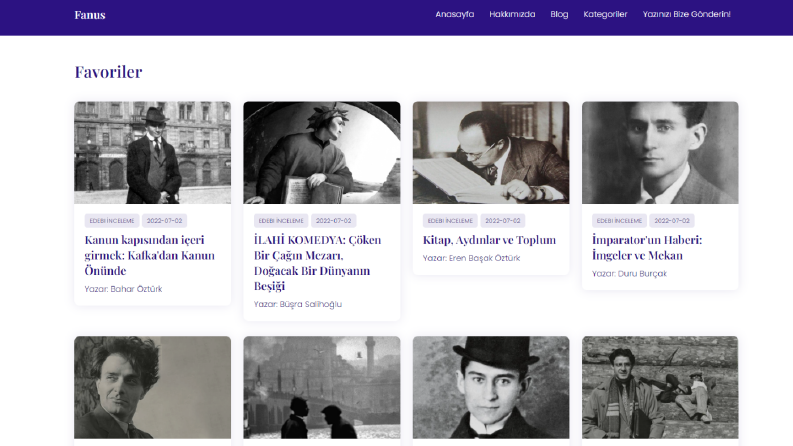Select Kategoriler in the navigation bar

point(605,14)
